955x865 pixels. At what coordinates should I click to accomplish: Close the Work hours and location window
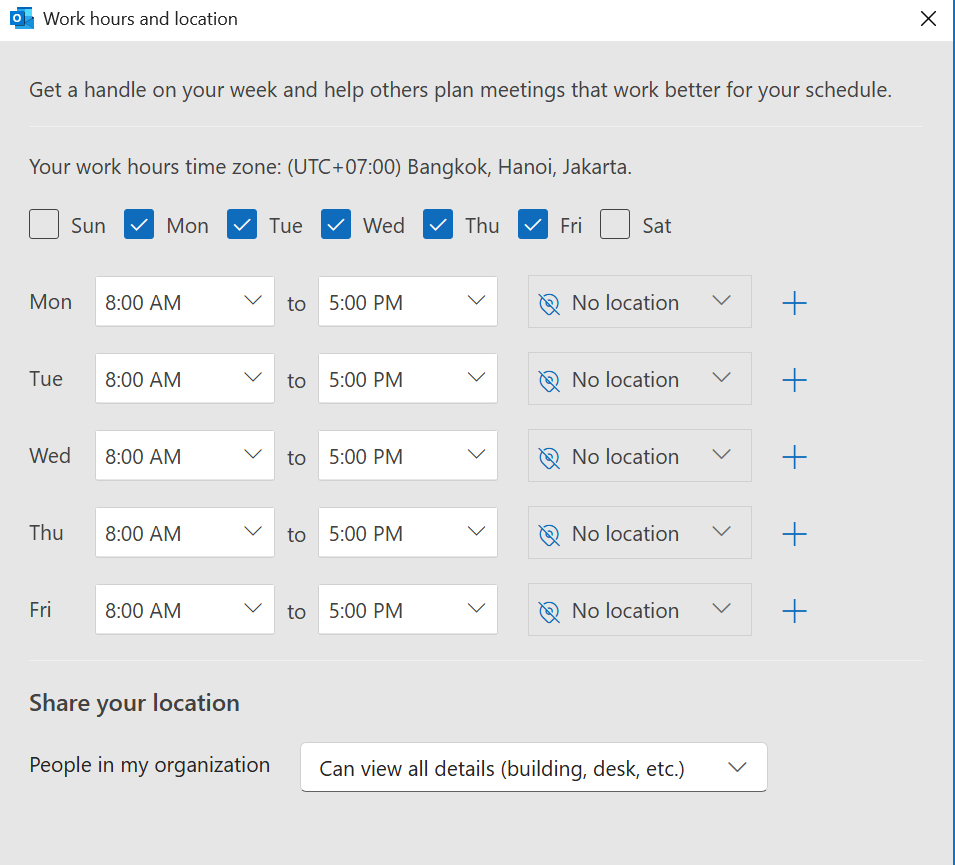tap(928, 19)
